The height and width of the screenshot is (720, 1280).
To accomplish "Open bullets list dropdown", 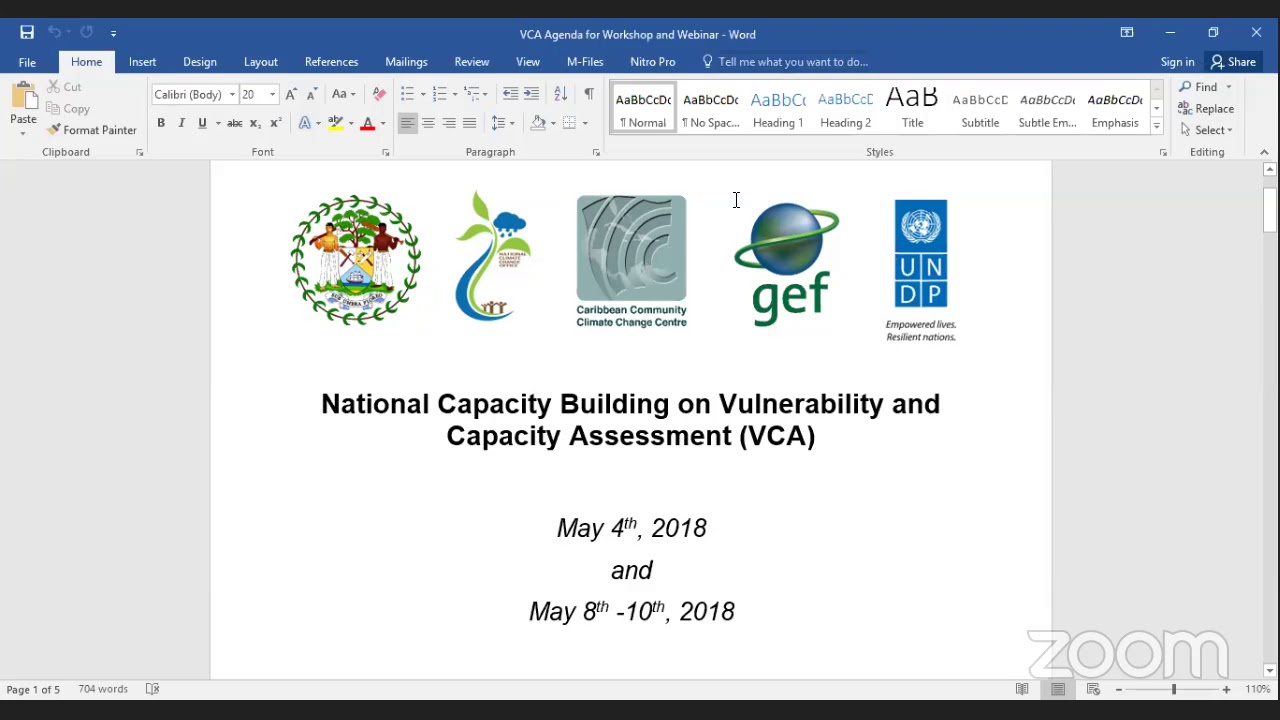I will 423,95.
